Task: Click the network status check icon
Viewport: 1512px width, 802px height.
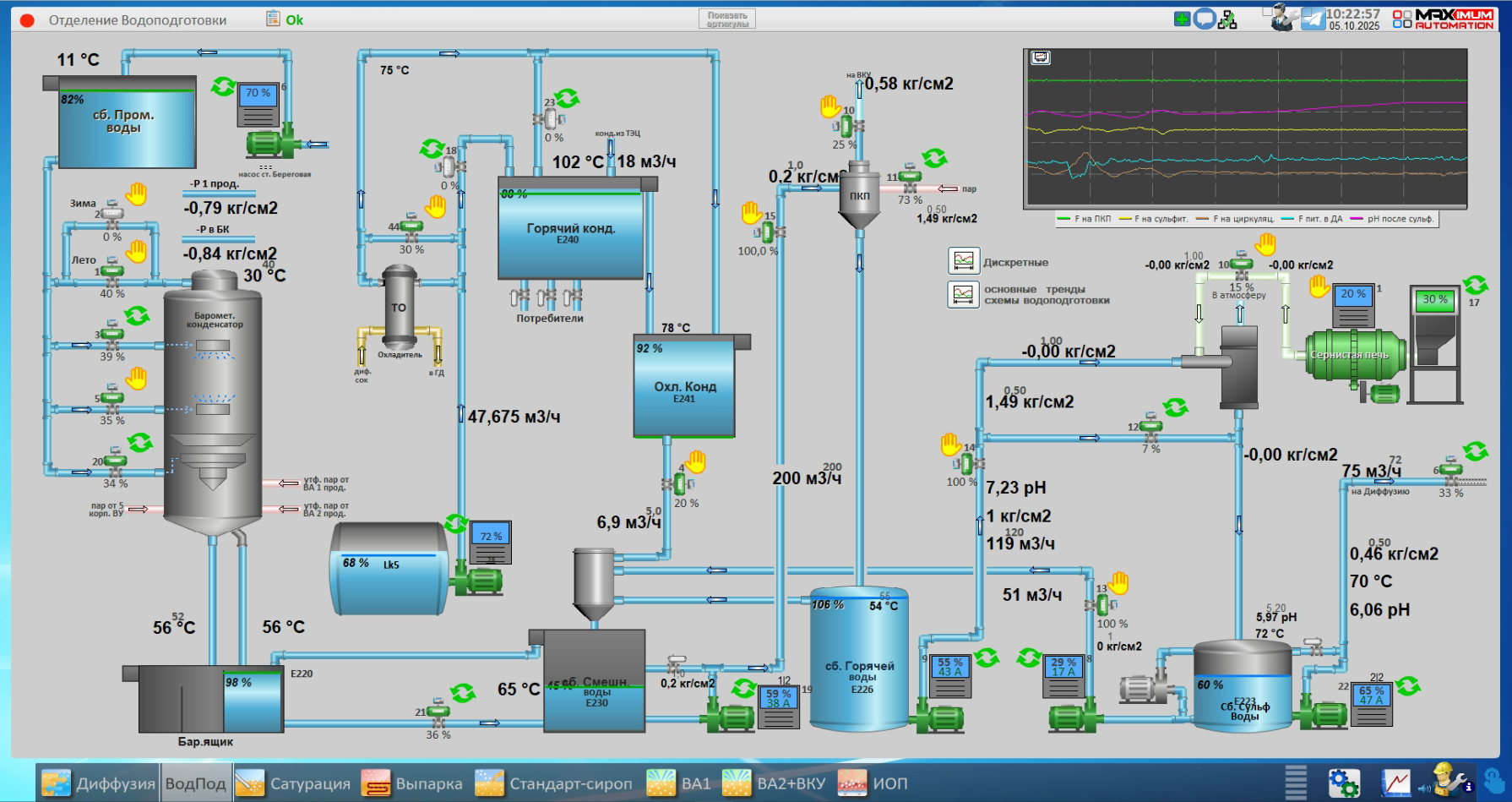Action: (x=1227, y=19)
